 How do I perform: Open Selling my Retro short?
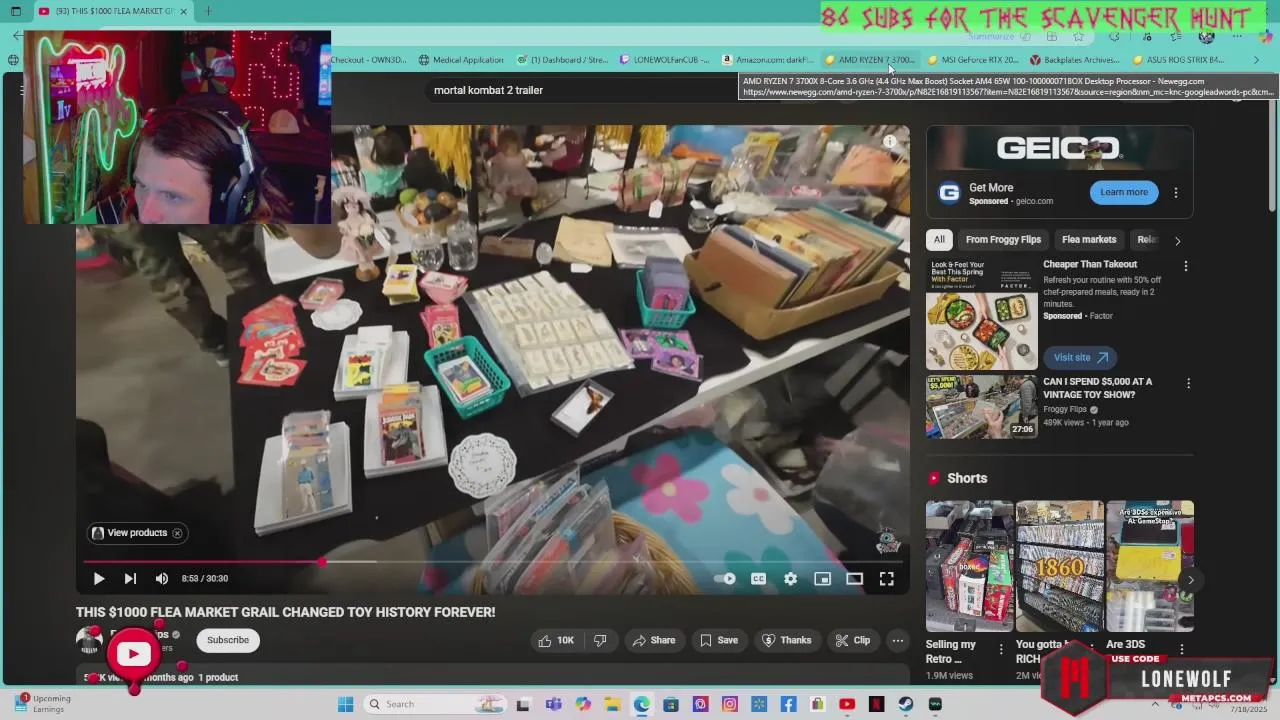coord(969,566)
